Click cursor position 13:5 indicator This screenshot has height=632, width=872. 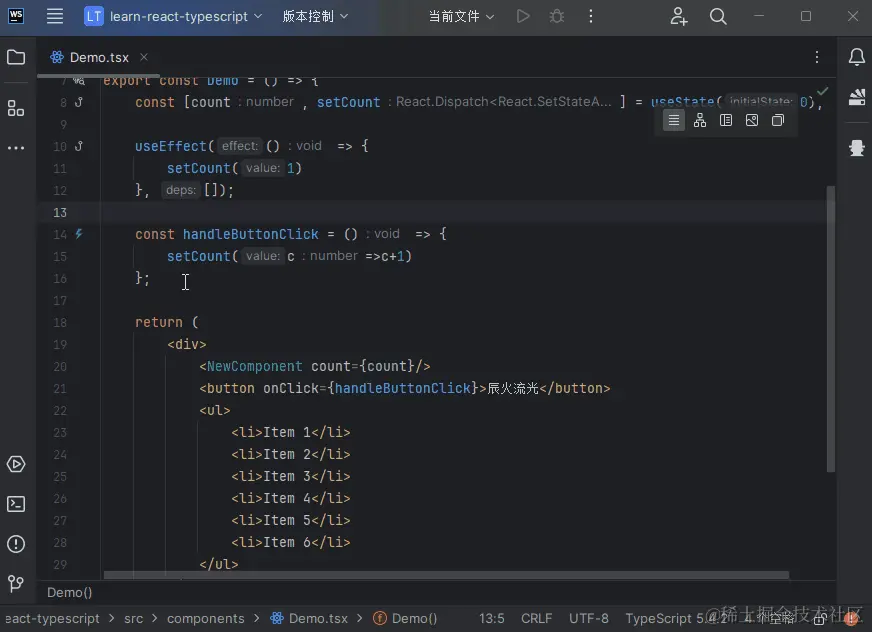tap(492, 618)
